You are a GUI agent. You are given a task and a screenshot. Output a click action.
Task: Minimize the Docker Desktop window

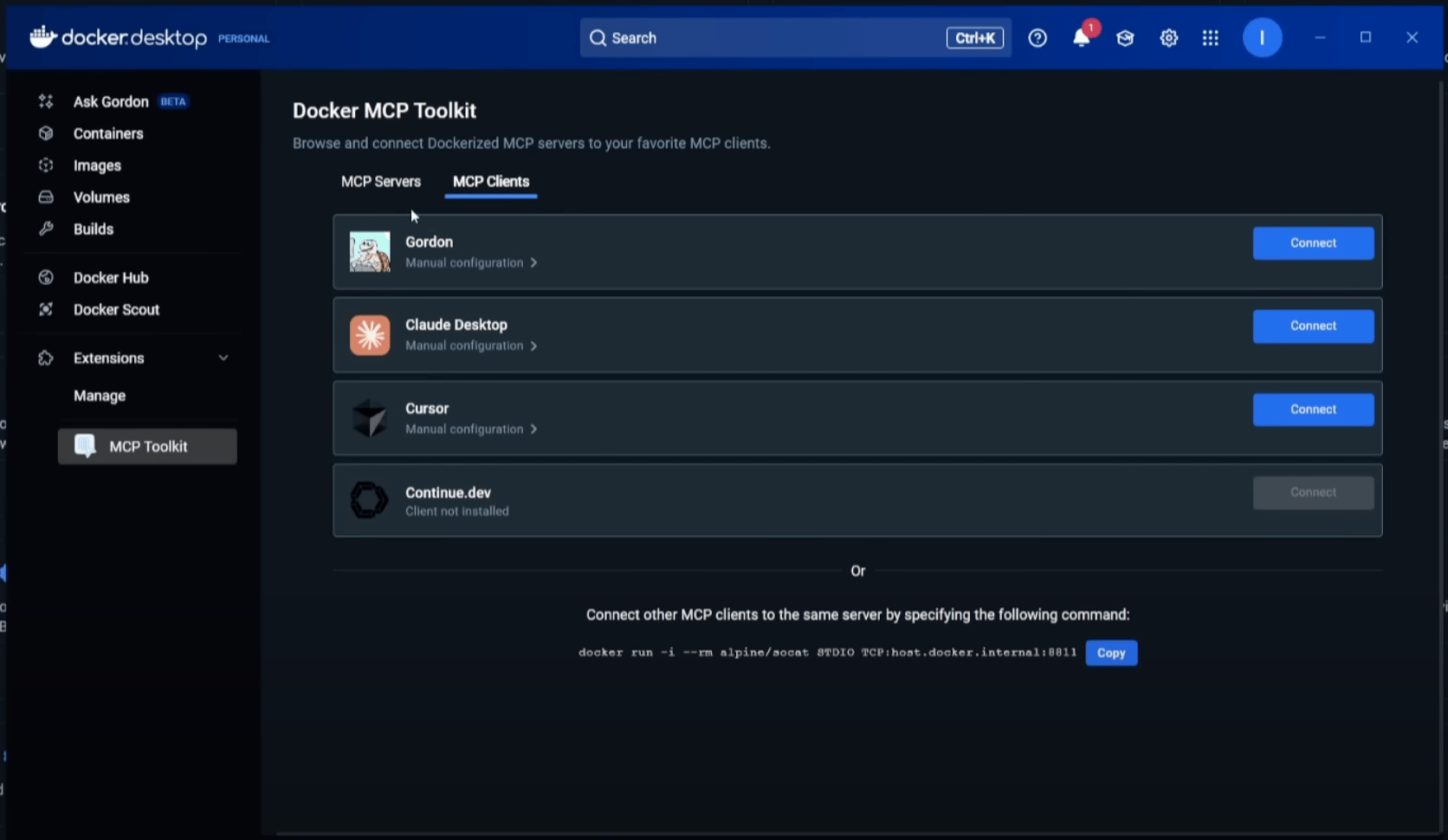pyautogui.click(x=1320, y=38)
